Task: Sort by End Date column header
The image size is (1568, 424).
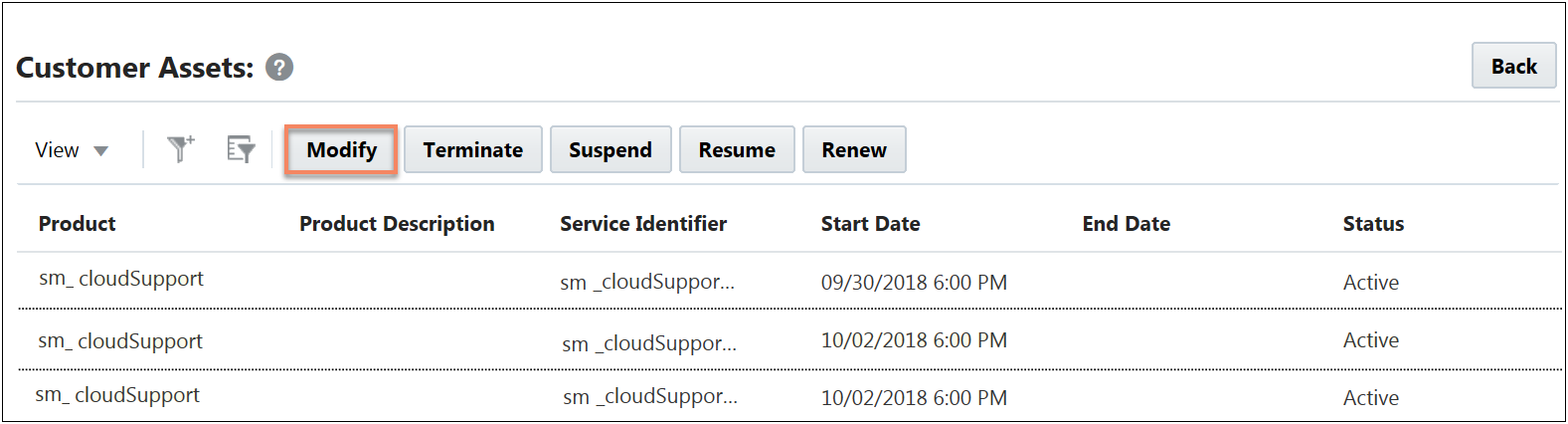Action: point(1126,224)
